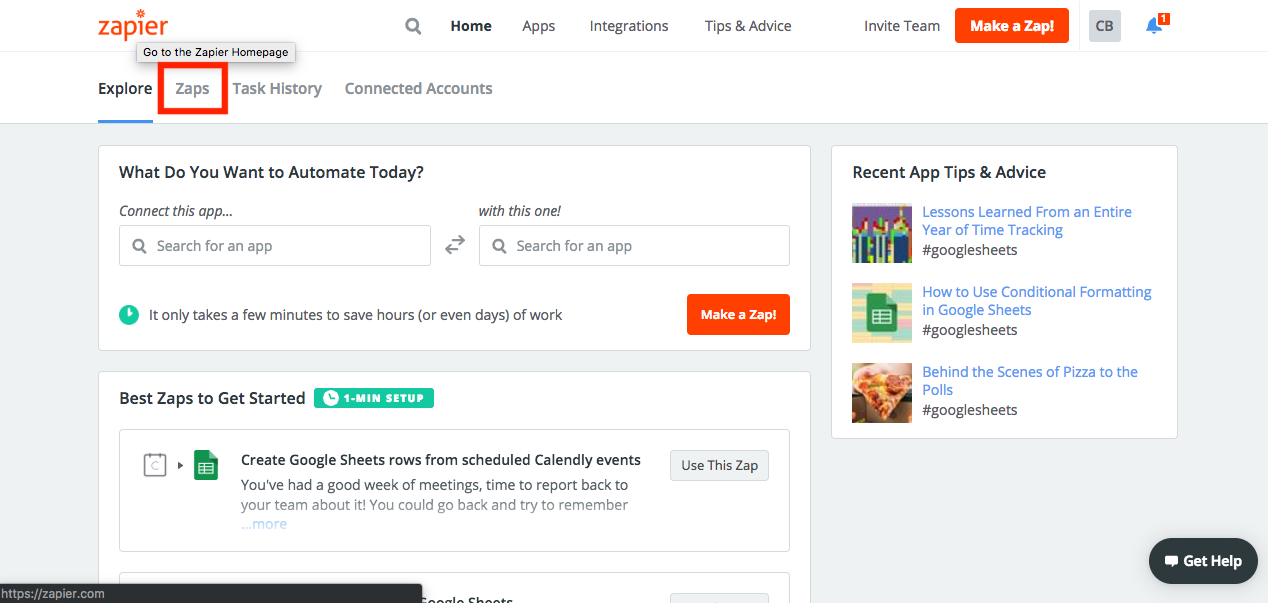Open 'How to Use Conditional Formatting' article
1268x603 pixels.
pyautogui.click(x=1037, y=301)
